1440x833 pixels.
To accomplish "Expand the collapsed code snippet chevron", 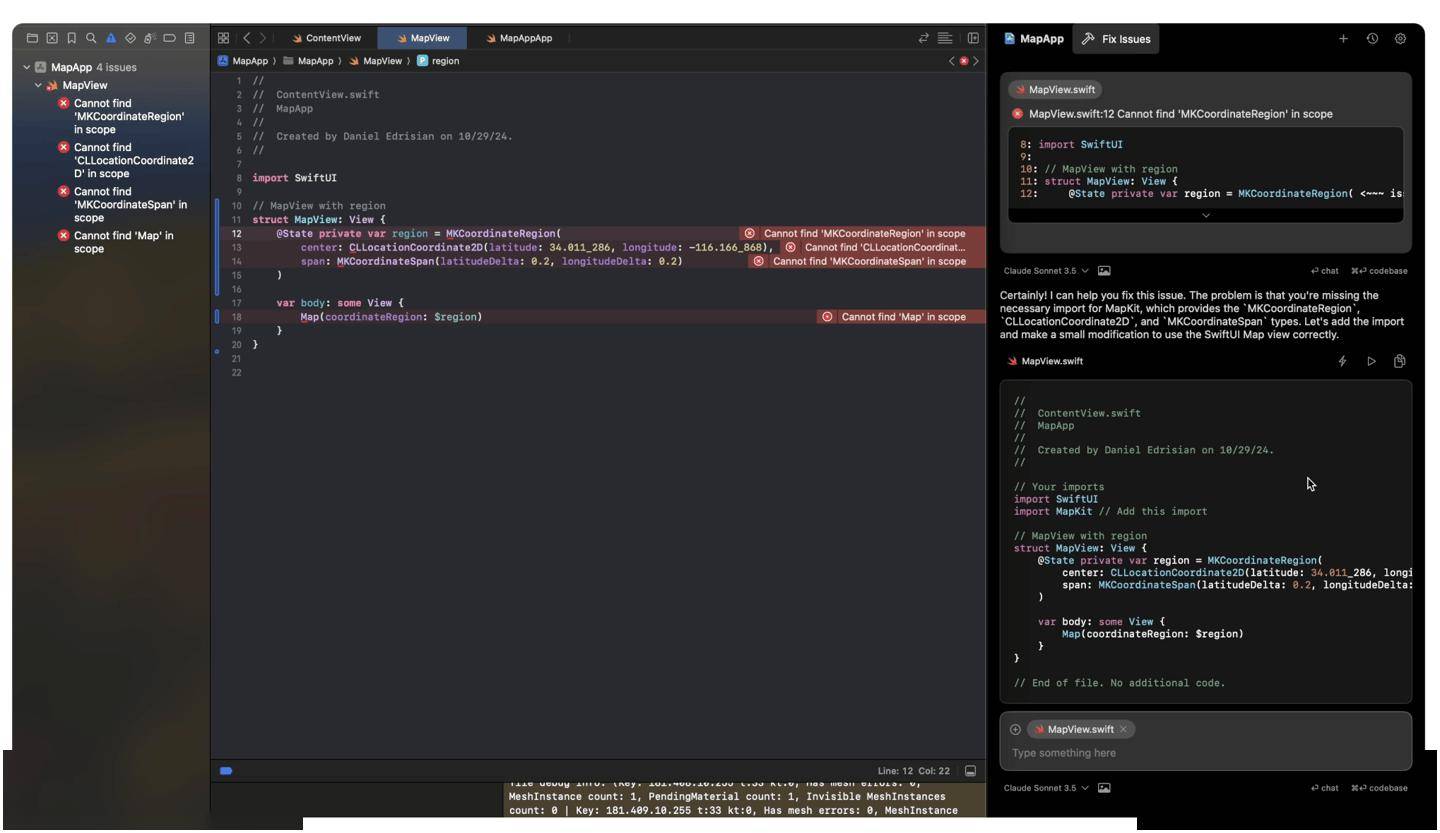I will click(1205, 215).
